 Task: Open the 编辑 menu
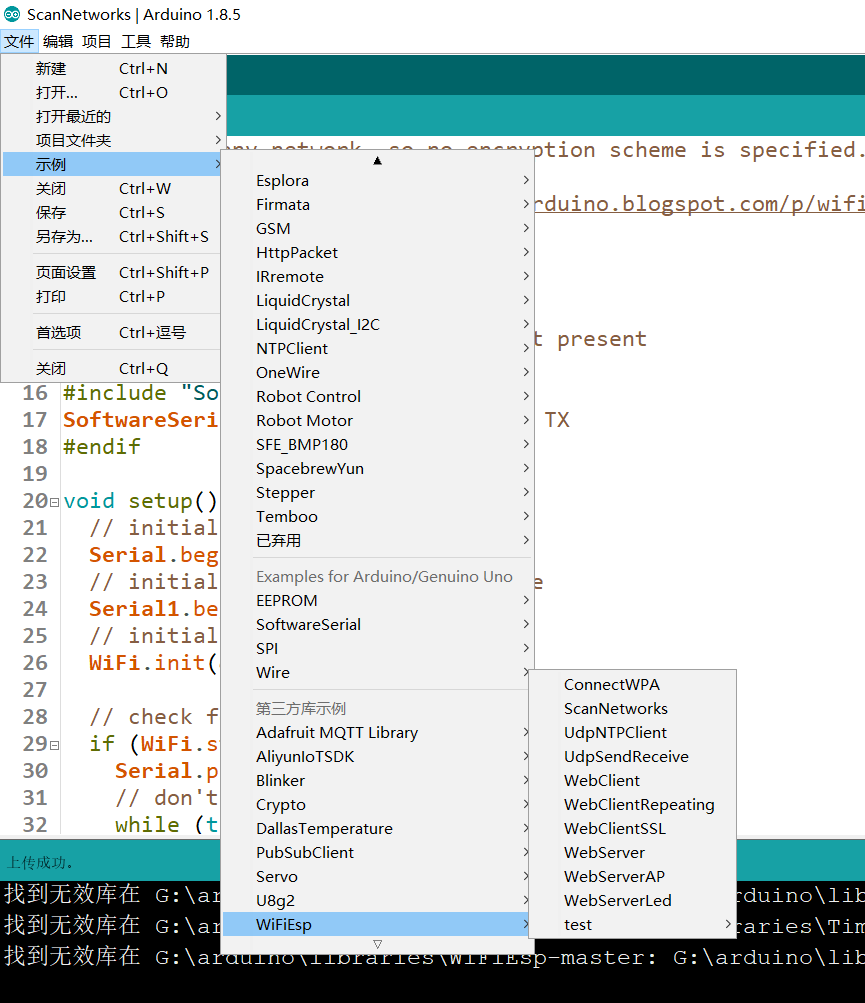pyautogui.click(x=57, y=41)
